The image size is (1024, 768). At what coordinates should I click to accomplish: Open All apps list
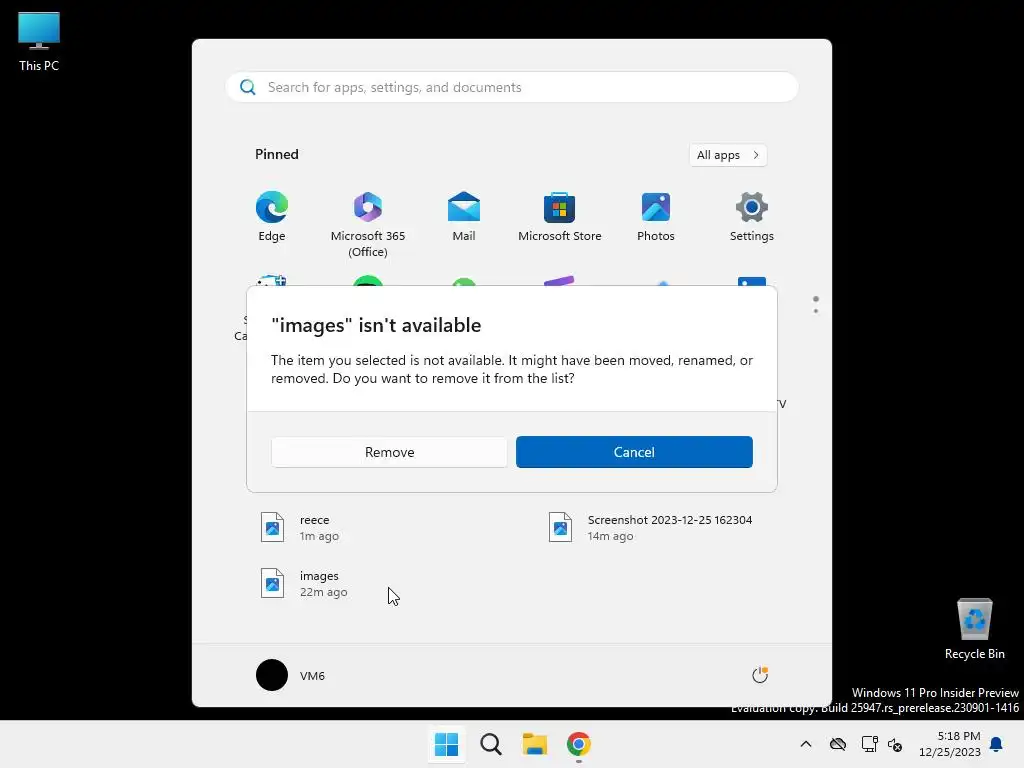tap(728, 155)
